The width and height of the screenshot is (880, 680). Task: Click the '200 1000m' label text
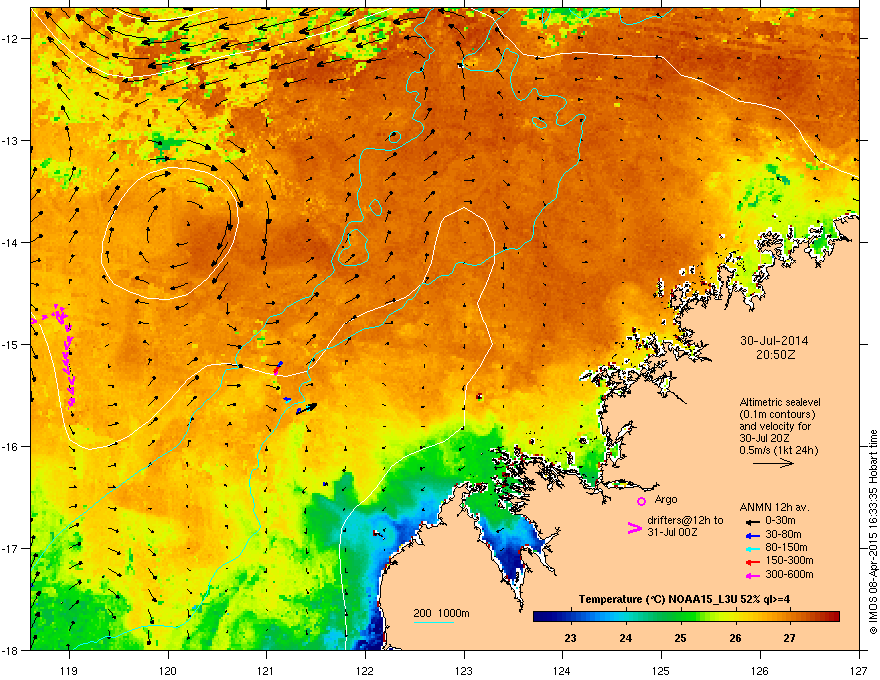(x=442, y=614)
